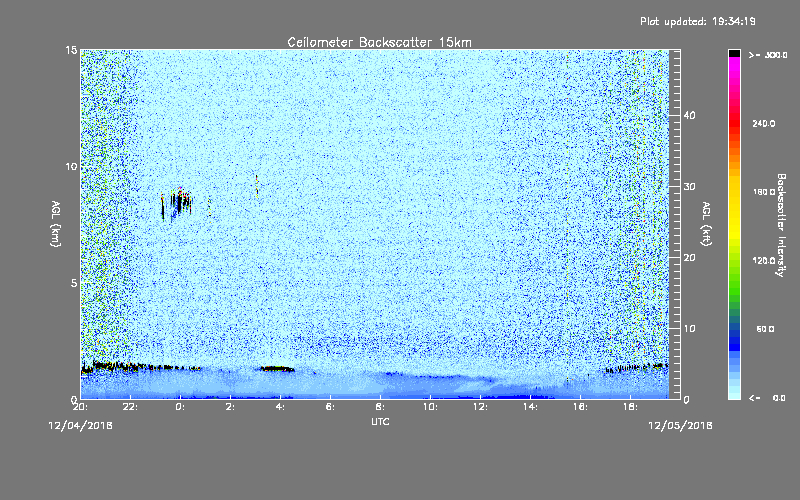Viewport: 800px width, 500px height.
Task: Click the start date label beginning 12/04
Action: click(x=80, y=425)
